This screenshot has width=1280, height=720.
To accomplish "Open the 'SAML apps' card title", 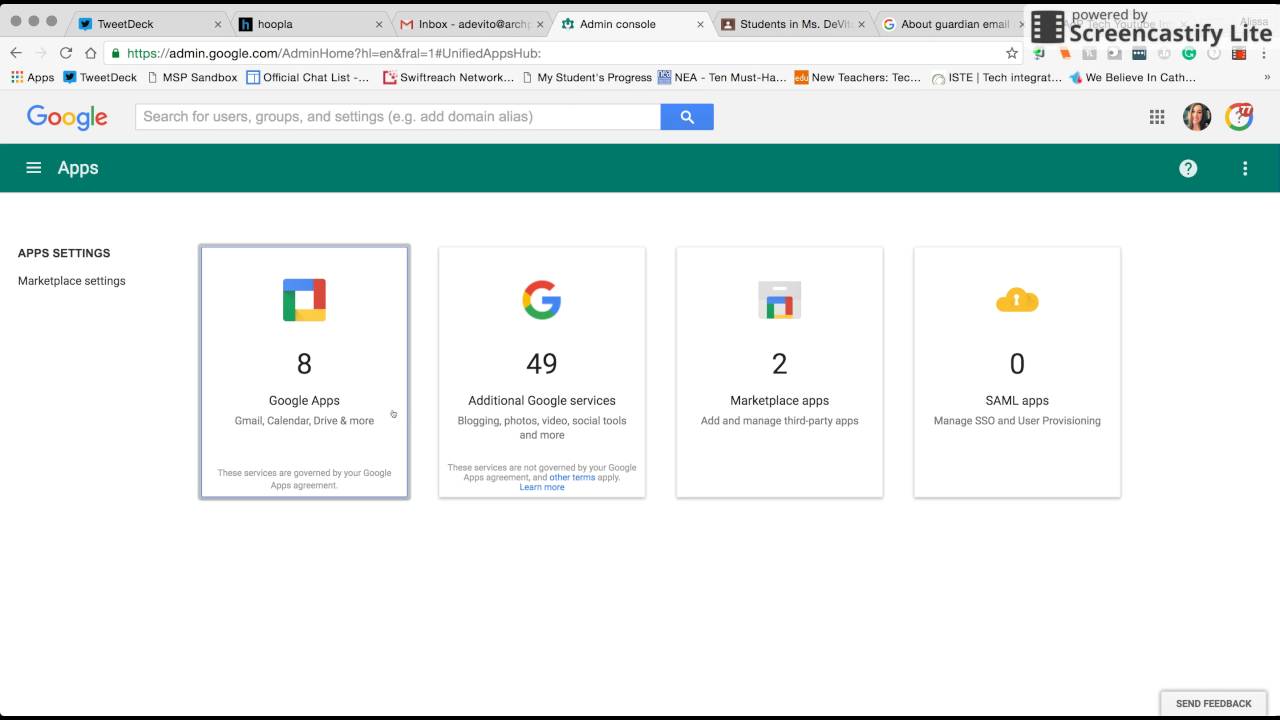I will 1017,400.
